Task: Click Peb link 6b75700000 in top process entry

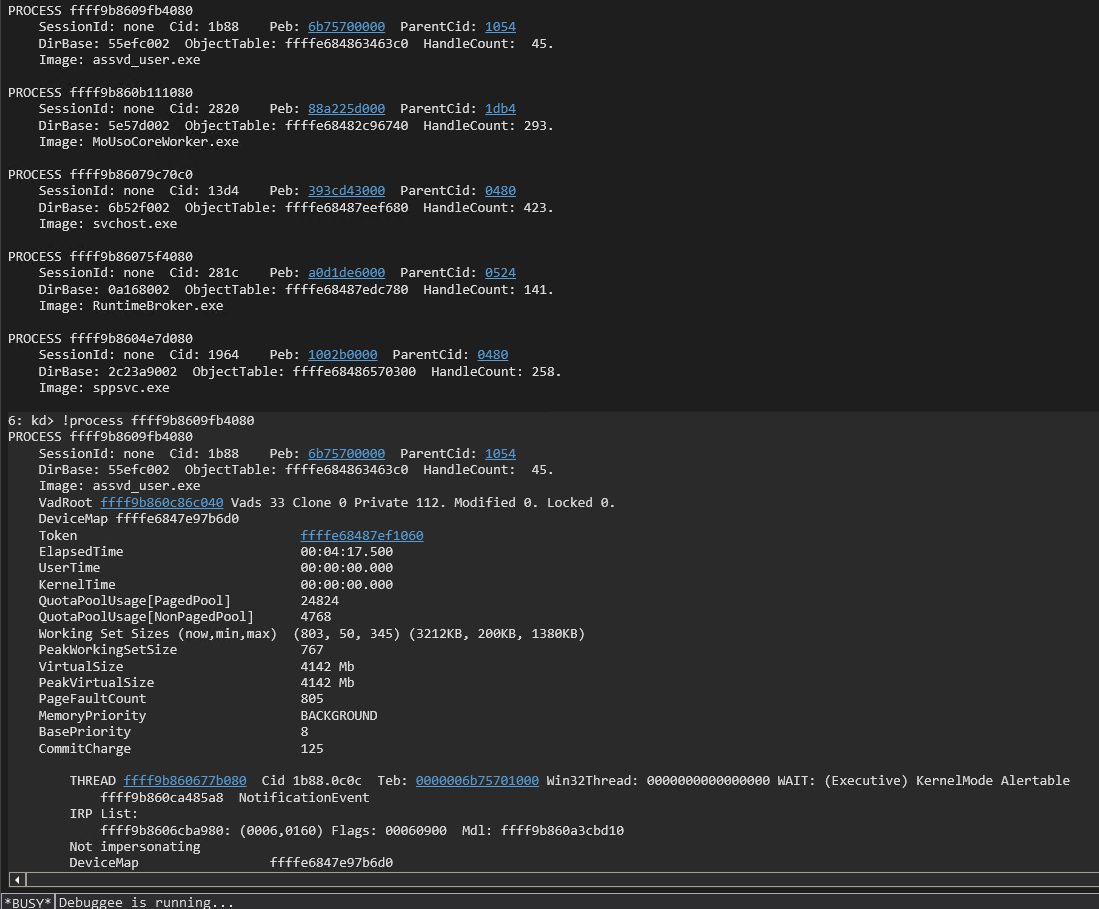Action: tap(346, 27)
